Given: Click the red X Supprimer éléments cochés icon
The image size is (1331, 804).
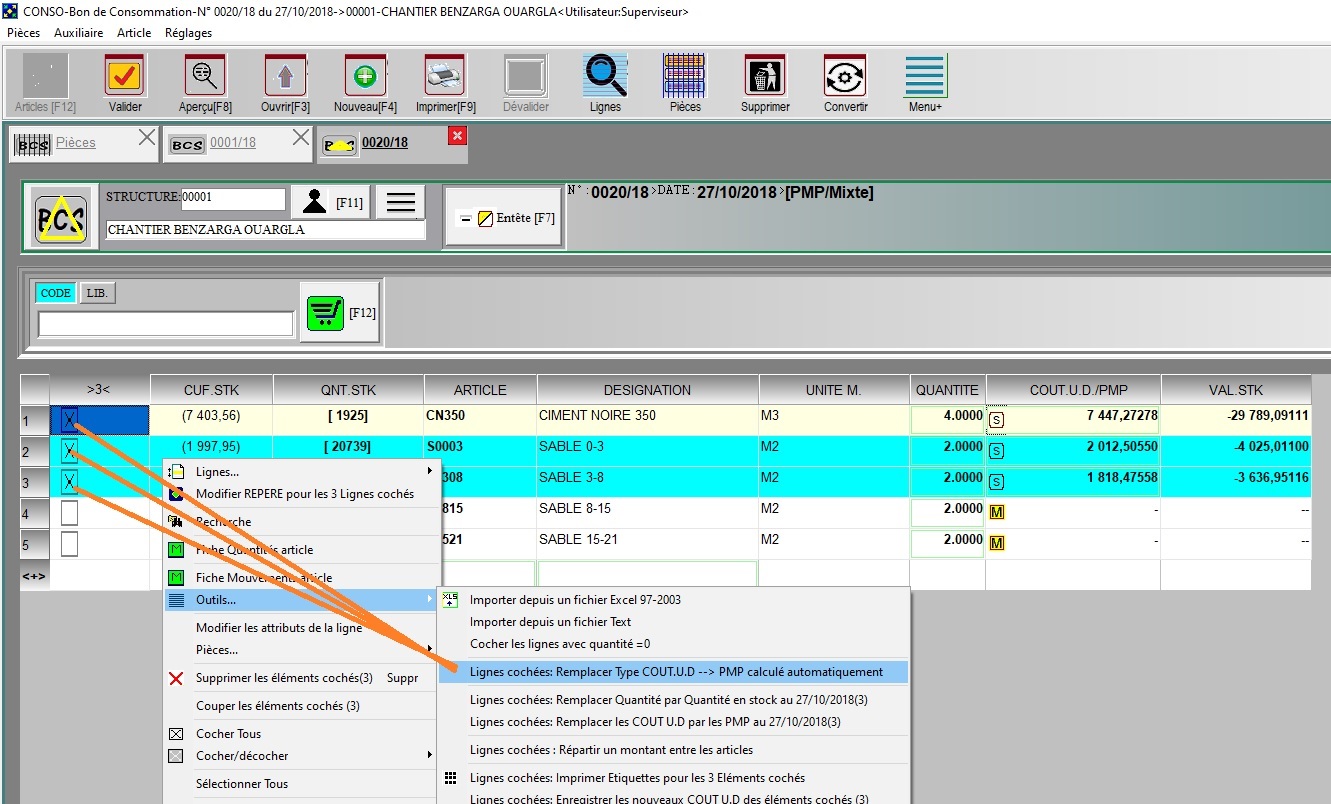Looking at the screenshot, I should click(176, 678).
